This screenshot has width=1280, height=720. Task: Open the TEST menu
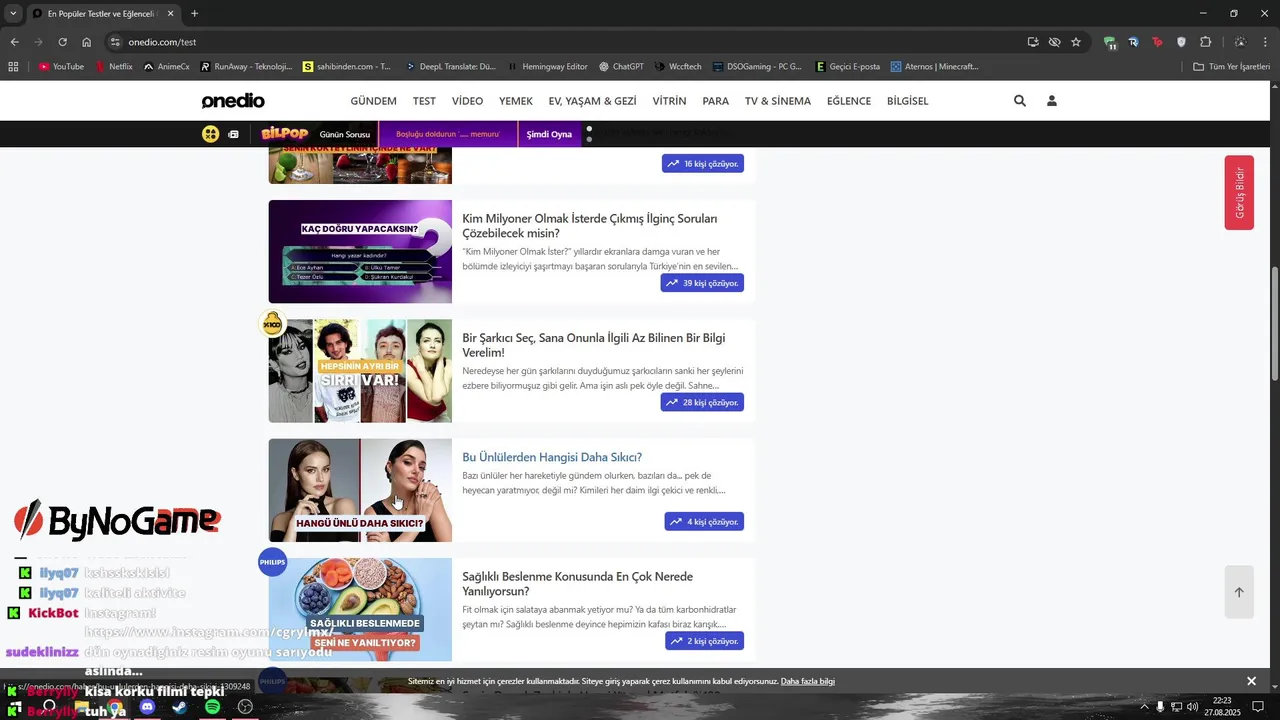[x=424, y=101]
